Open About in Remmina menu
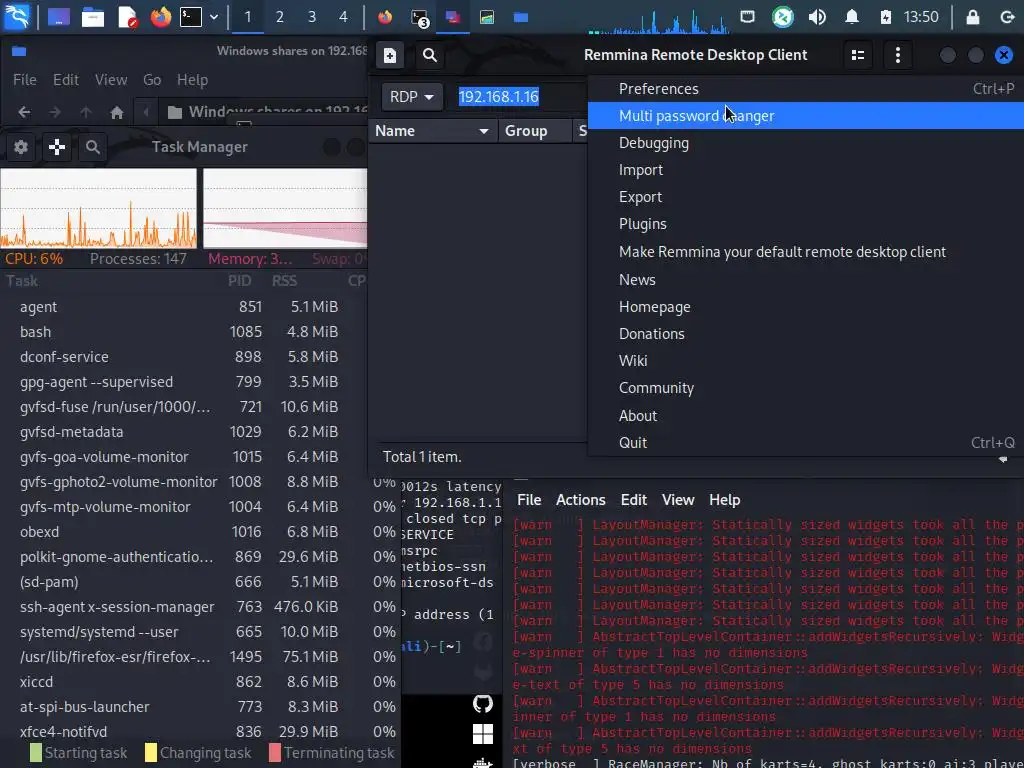1024x768 pixels. (x=806, y=416)
